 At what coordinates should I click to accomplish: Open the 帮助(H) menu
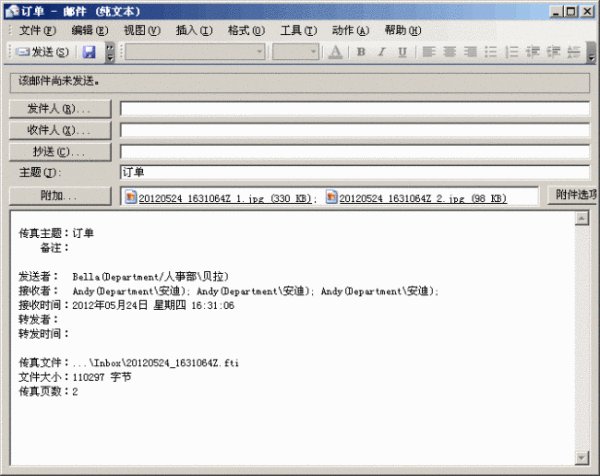coord(403,30)
